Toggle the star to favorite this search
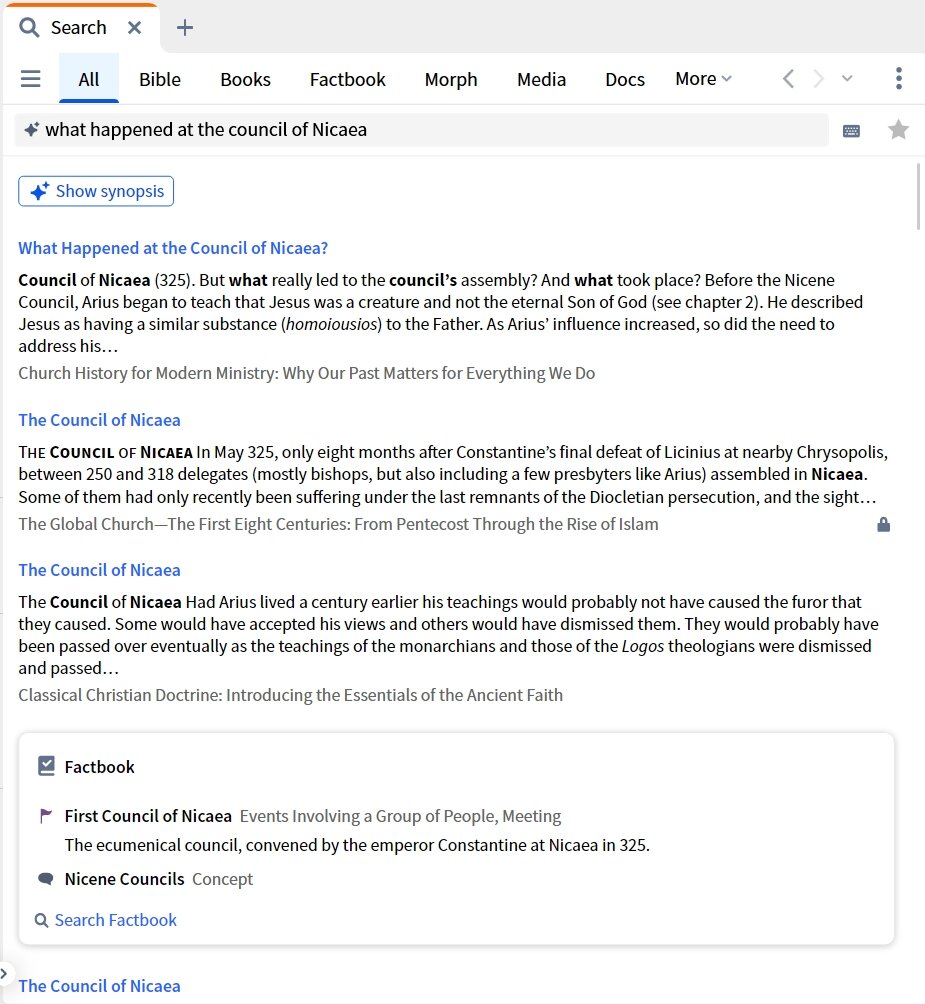 [898, 129]
